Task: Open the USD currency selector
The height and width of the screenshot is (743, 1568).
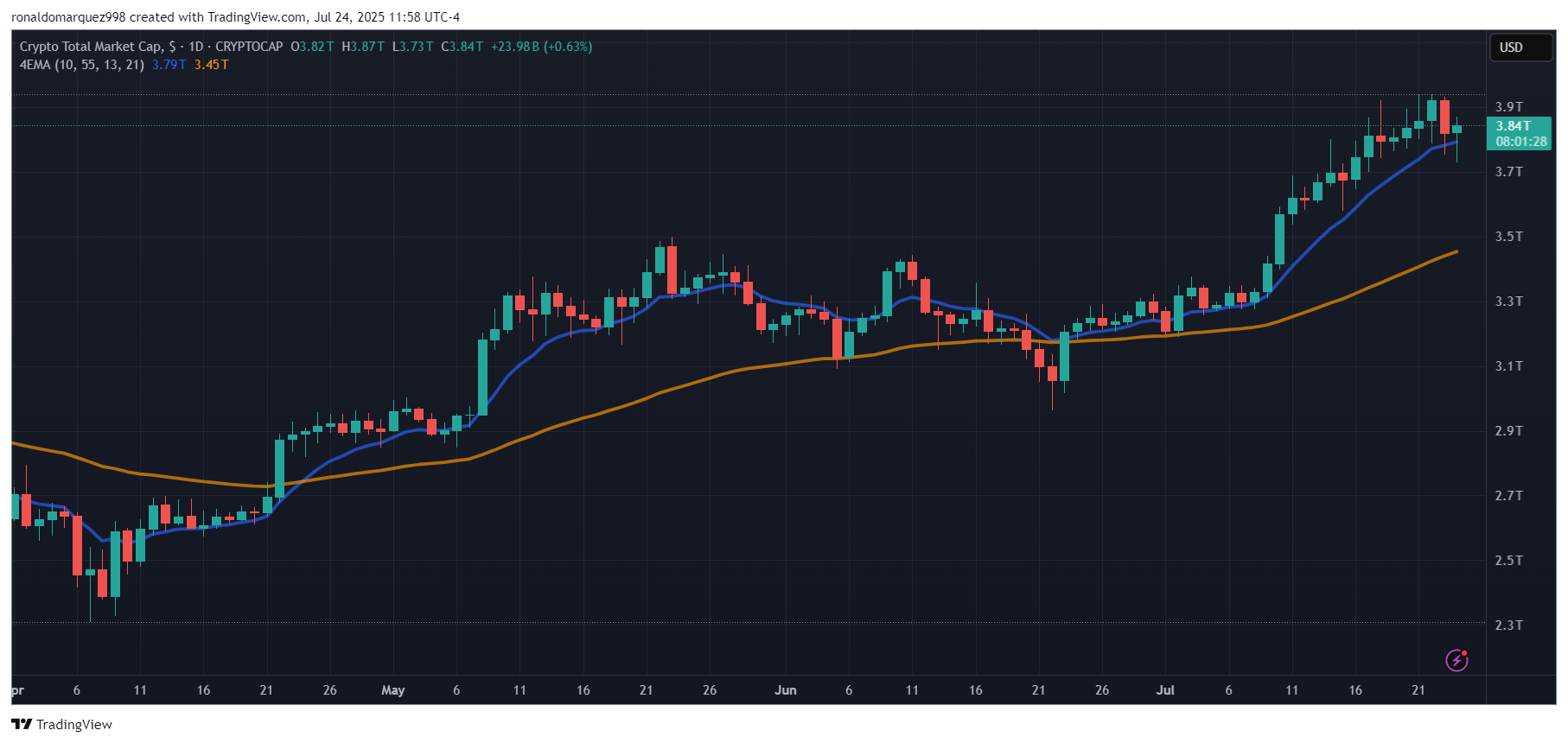Action: point(1520,48)
